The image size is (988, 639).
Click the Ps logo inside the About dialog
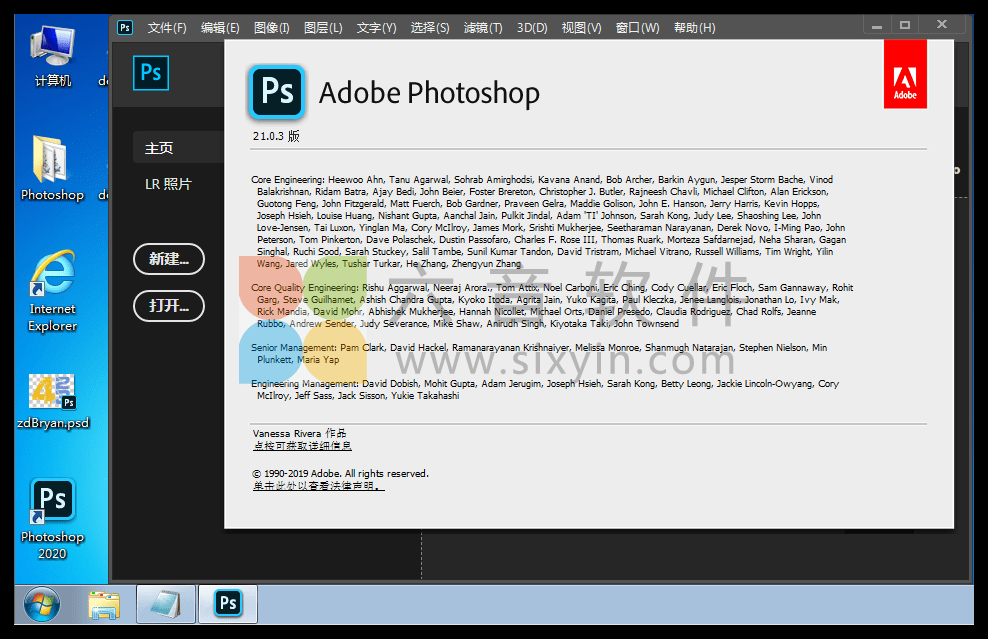pos(276,92)
